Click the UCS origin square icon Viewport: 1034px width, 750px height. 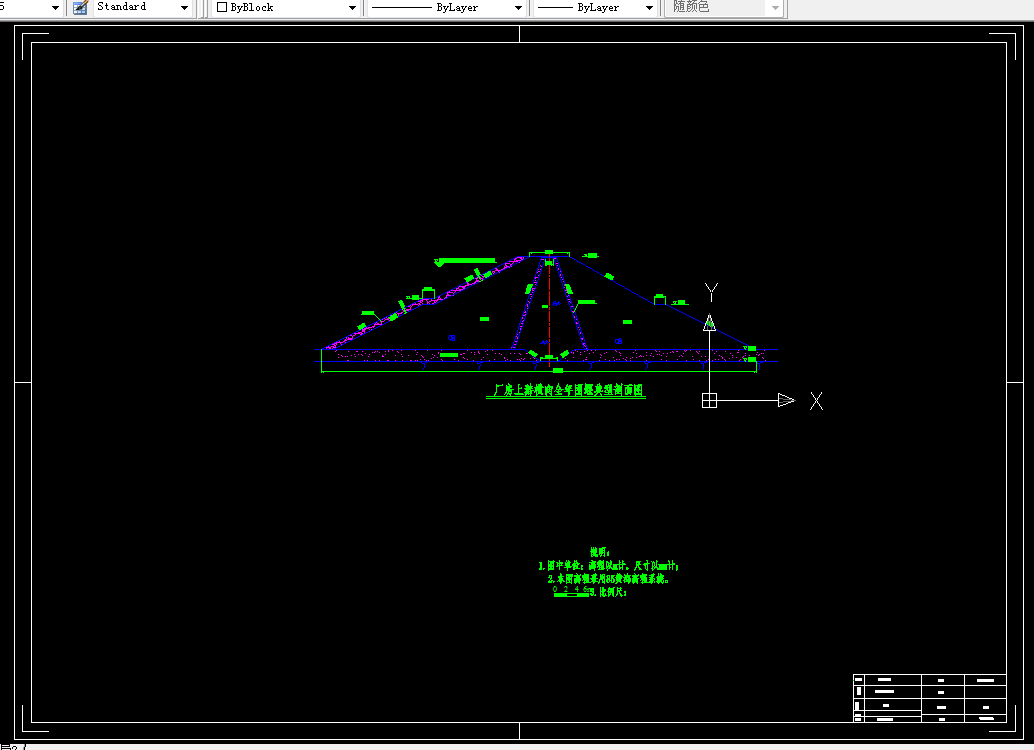(709, 400)
